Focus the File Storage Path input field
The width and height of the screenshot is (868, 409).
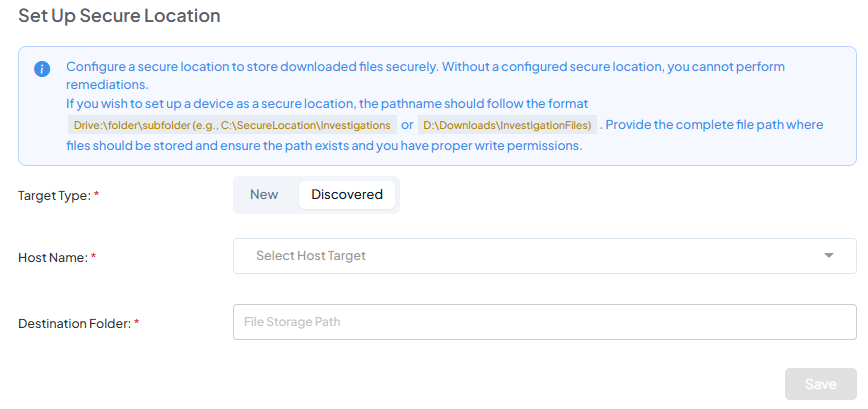(544, 322)
